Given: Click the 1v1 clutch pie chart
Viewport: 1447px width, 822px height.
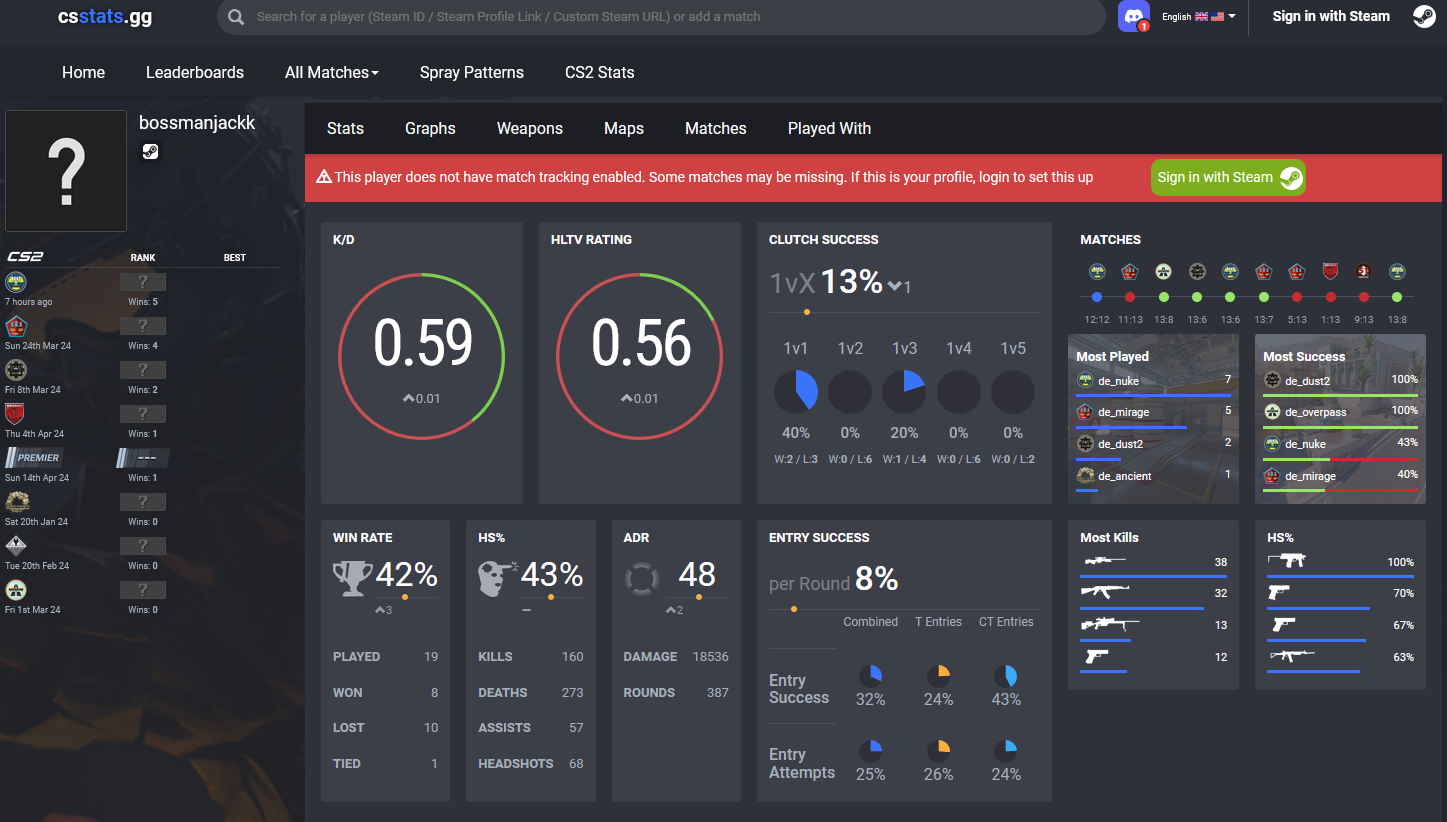Looking at the screenshot, I should pos(796,391).
